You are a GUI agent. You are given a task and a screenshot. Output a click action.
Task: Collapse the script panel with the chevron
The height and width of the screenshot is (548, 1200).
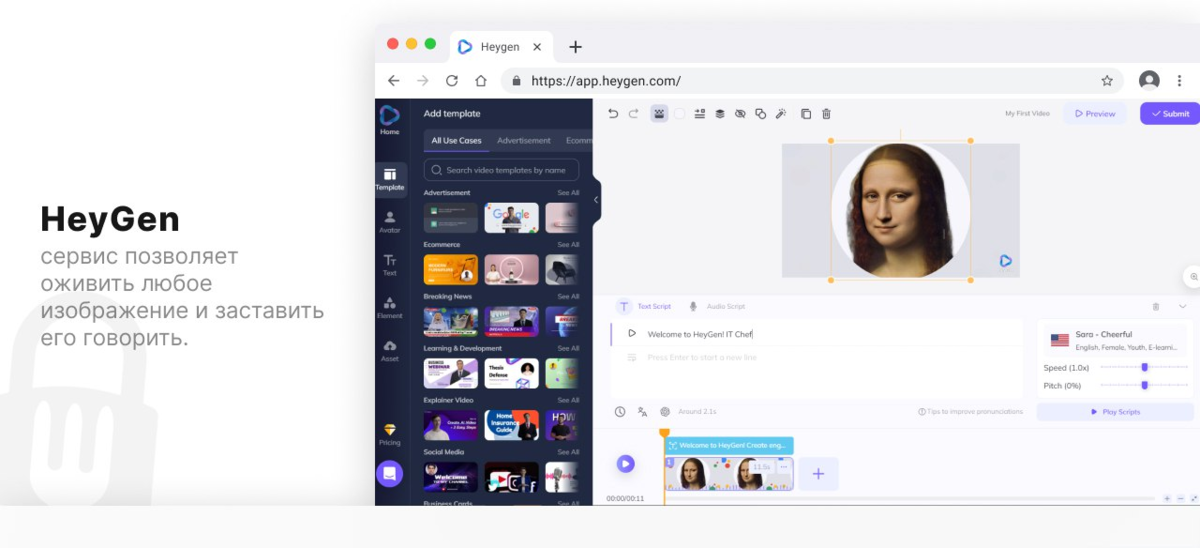(1183, 306)
